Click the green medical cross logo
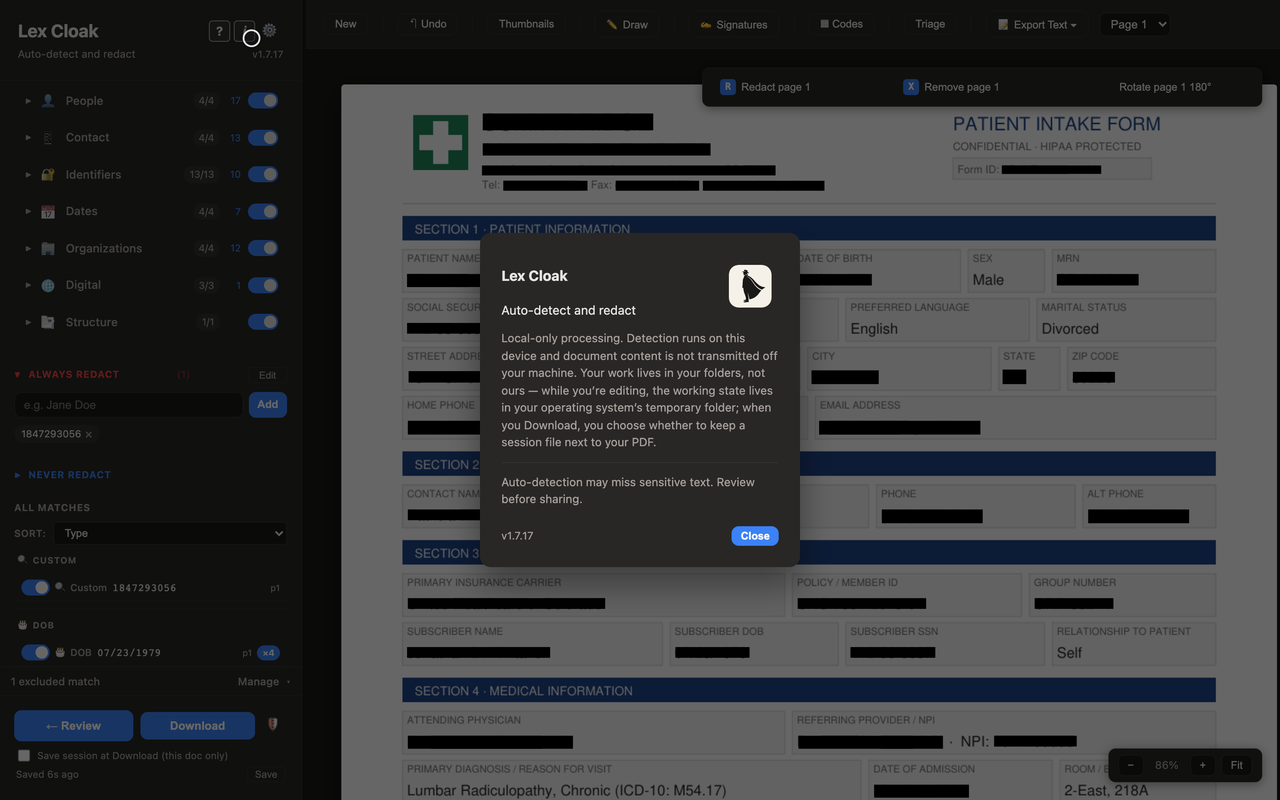 440,142
